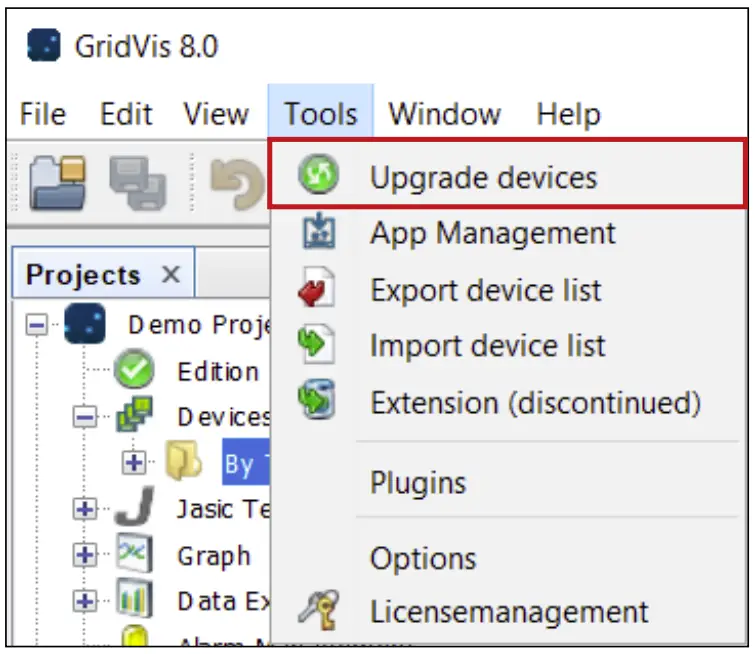This screenshot has width=755, height=654.
Task: Click the green Upgrade devices icon
Action: [x=319, y=177]
